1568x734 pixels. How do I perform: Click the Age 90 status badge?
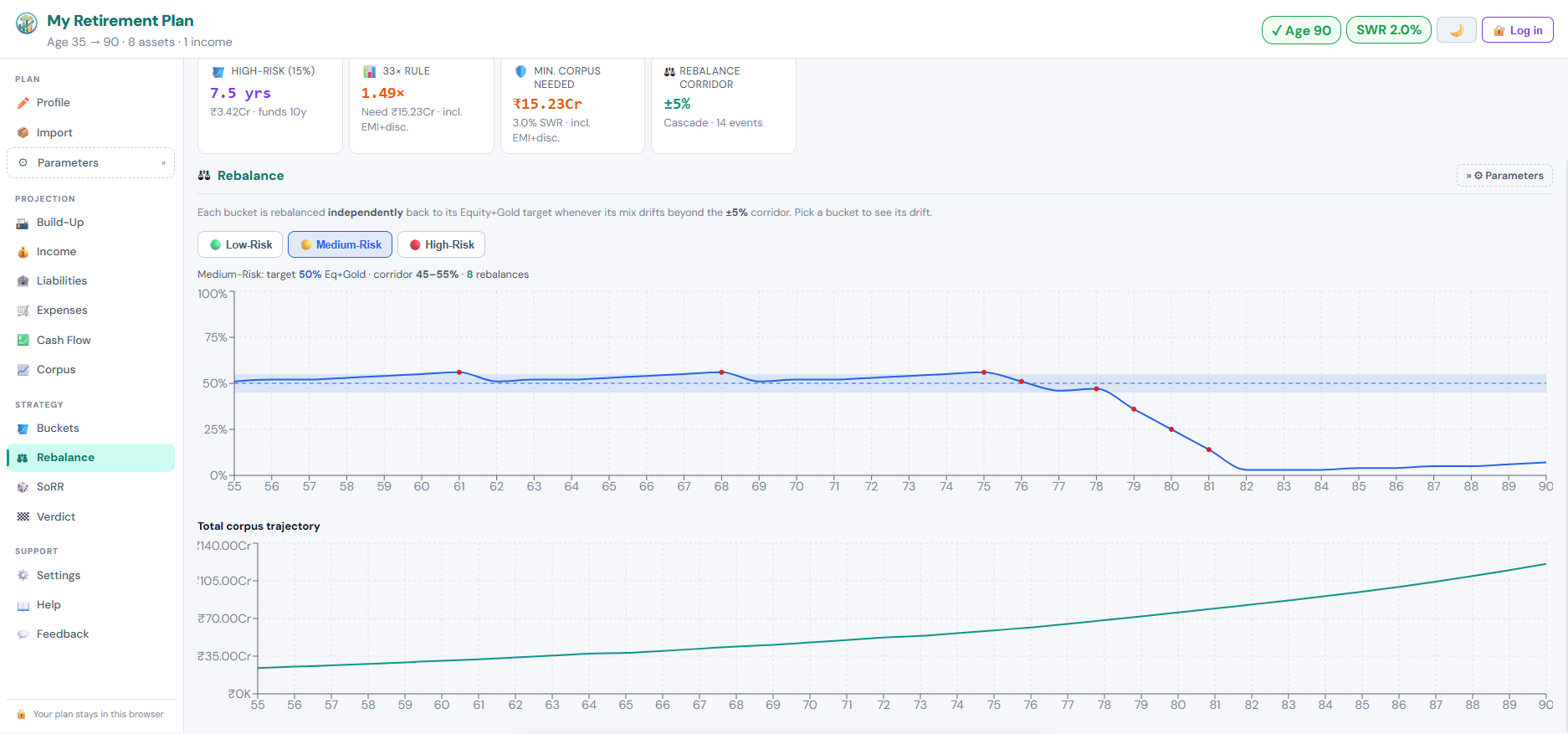pos(1301,30)
